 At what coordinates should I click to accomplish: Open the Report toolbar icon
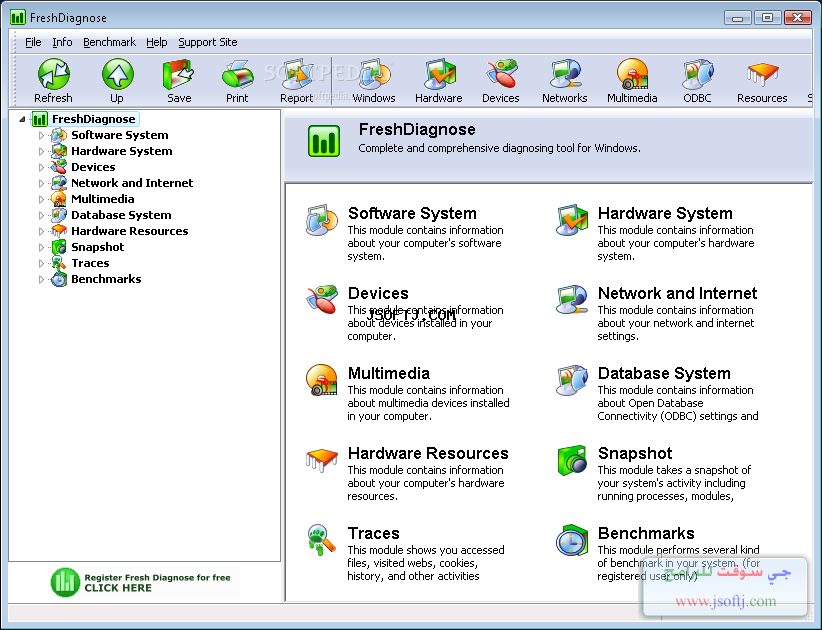point(297,74)
